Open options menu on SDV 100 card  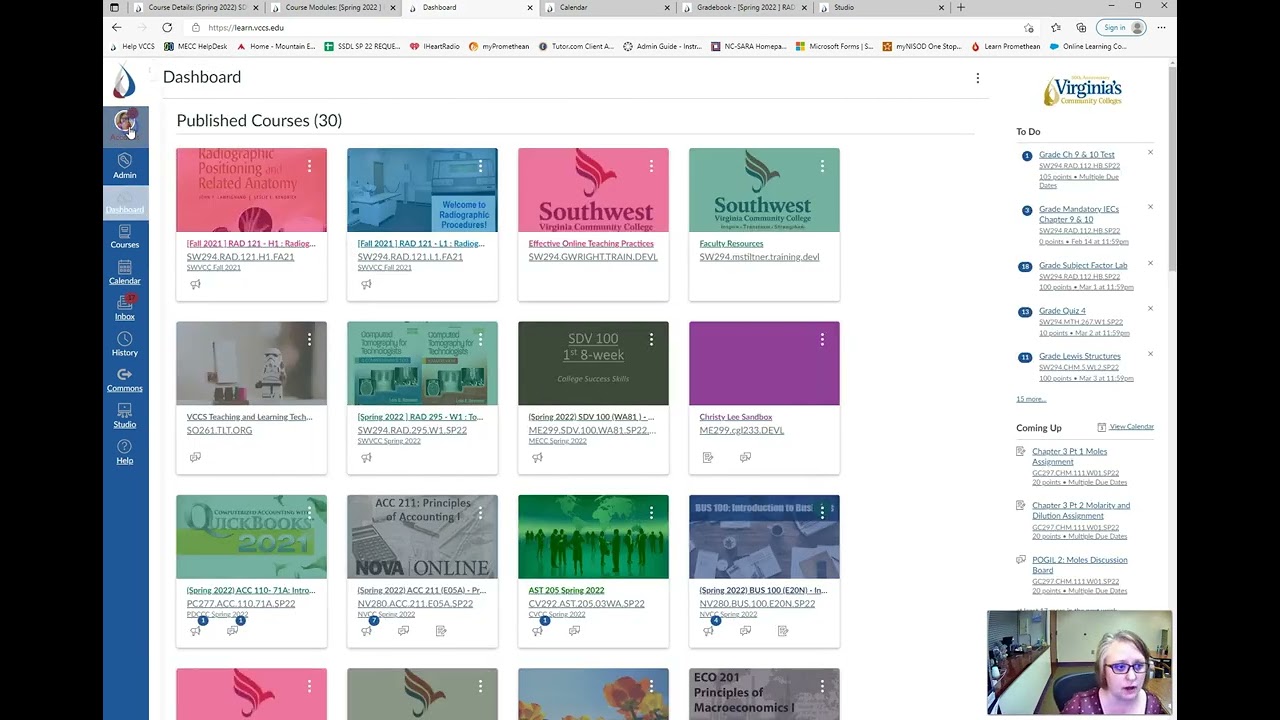click(x=651, y=340)
